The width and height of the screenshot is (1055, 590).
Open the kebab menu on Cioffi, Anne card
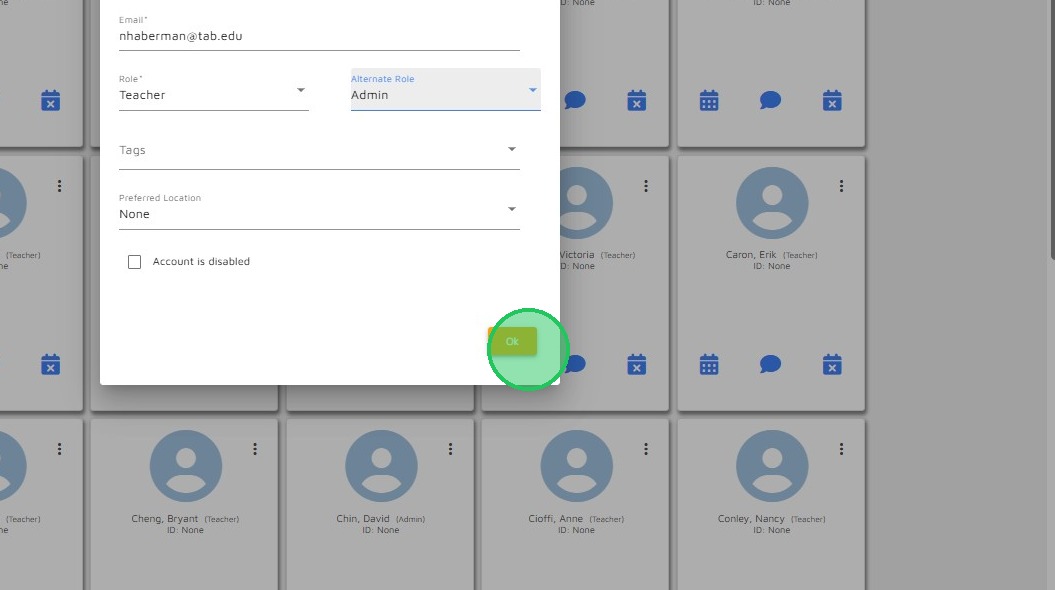646,449
